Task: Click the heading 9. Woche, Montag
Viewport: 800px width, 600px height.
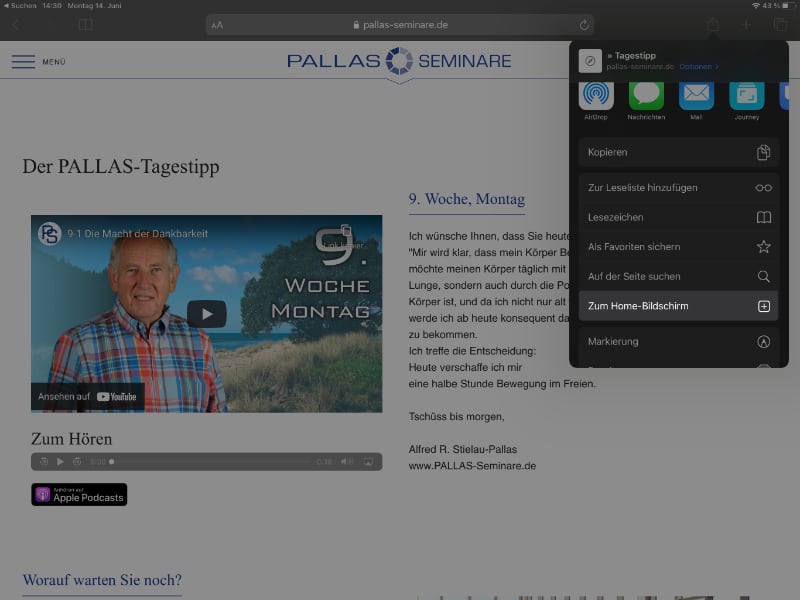Action: pyautogui.click(x=467, y=199)
